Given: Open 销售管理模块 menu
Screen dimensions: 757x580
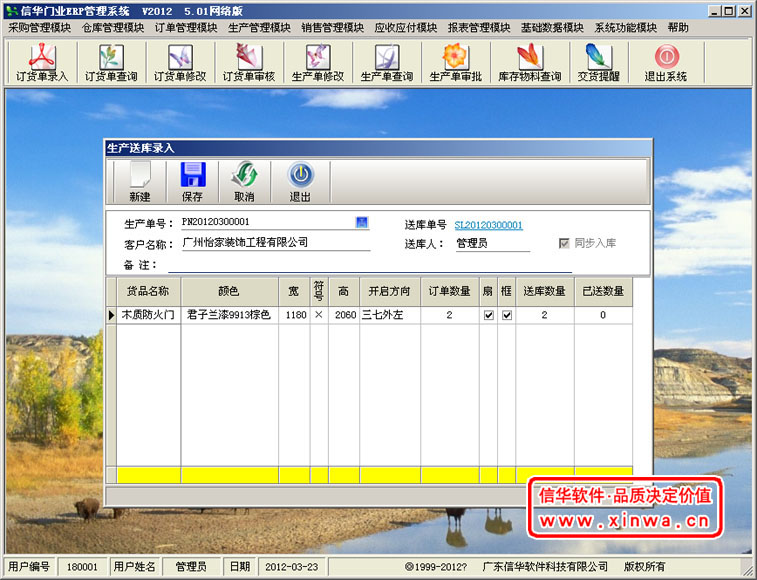Looking at the screenshot, I should click(x=333, y=28).
